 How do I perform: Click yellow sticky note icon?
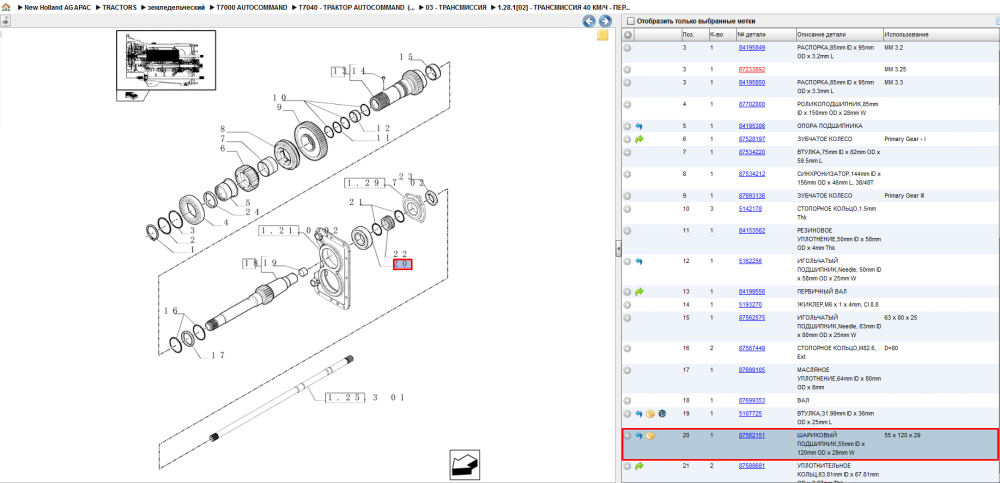tap(603, 36)
